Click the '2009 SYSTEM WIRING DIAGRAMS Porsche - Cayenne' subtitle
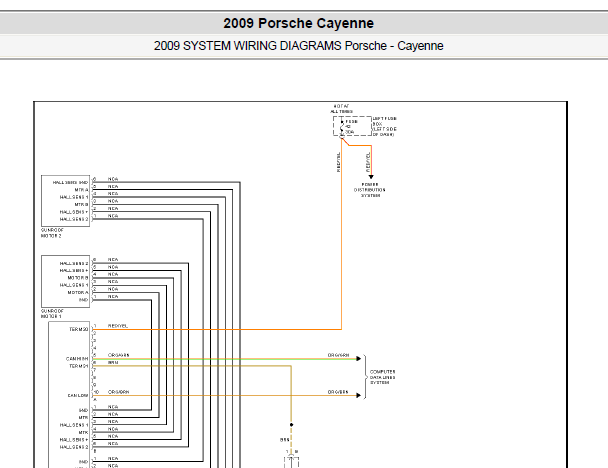 click(x=298, y=46)
